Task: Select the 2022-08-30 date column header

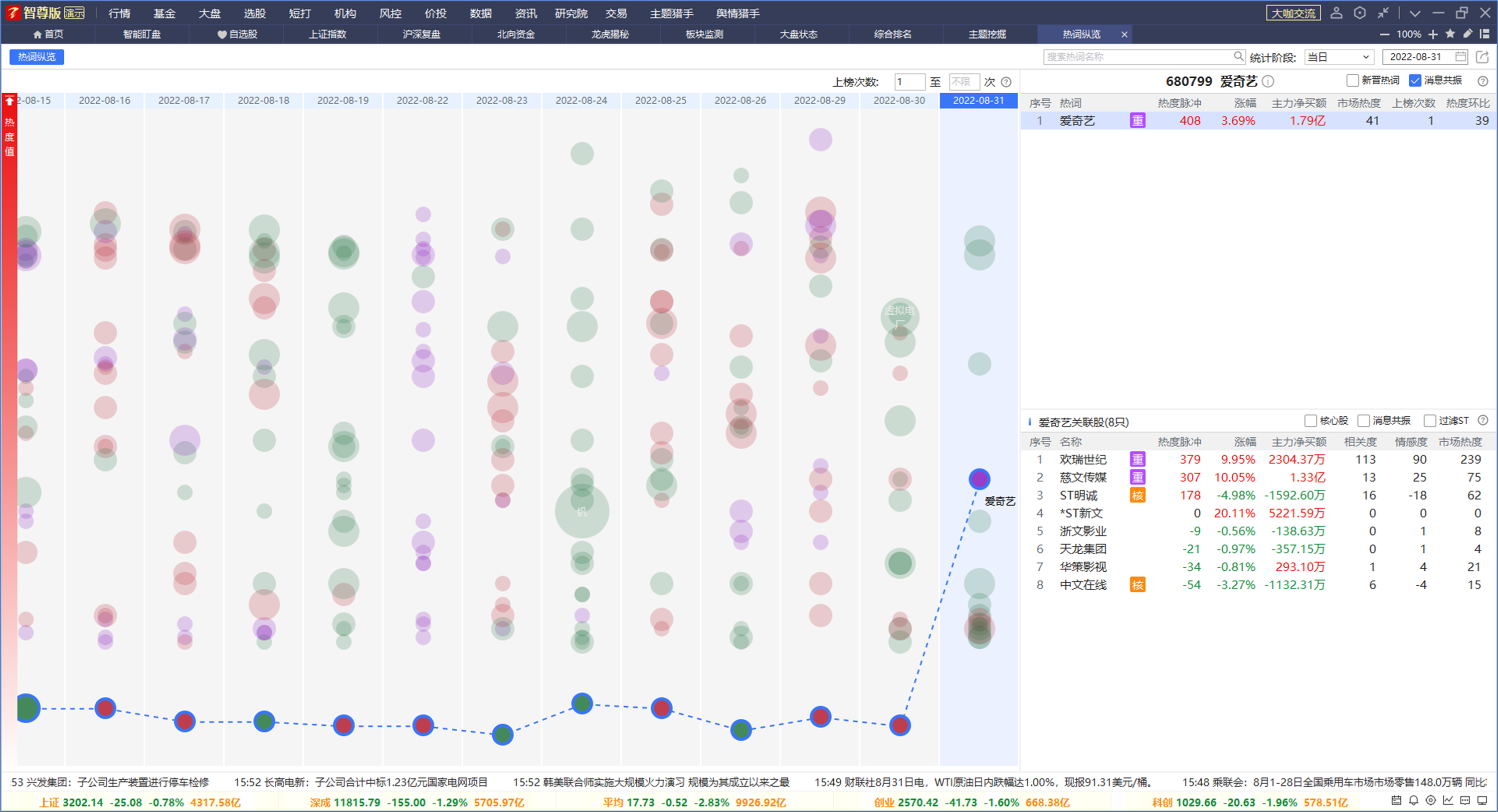Action: [x=899, y=101]
